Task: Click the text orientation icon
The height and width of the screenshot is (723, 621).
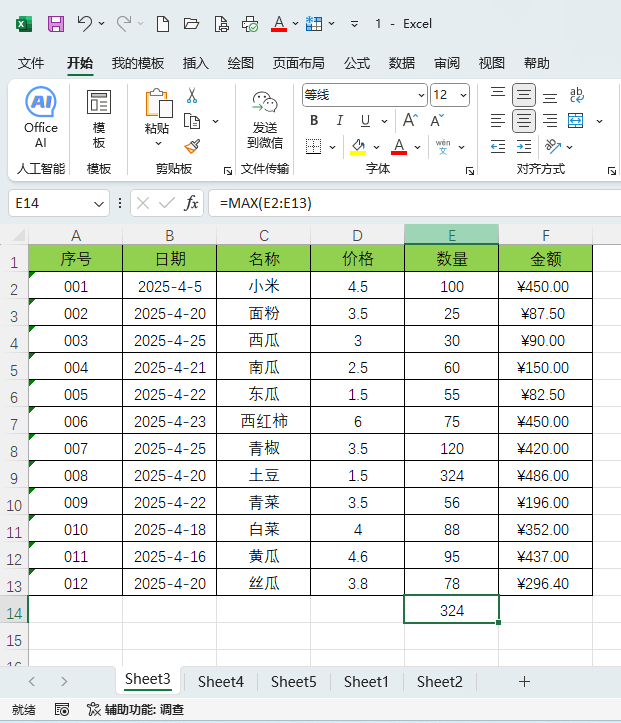Action: [553, 147]
